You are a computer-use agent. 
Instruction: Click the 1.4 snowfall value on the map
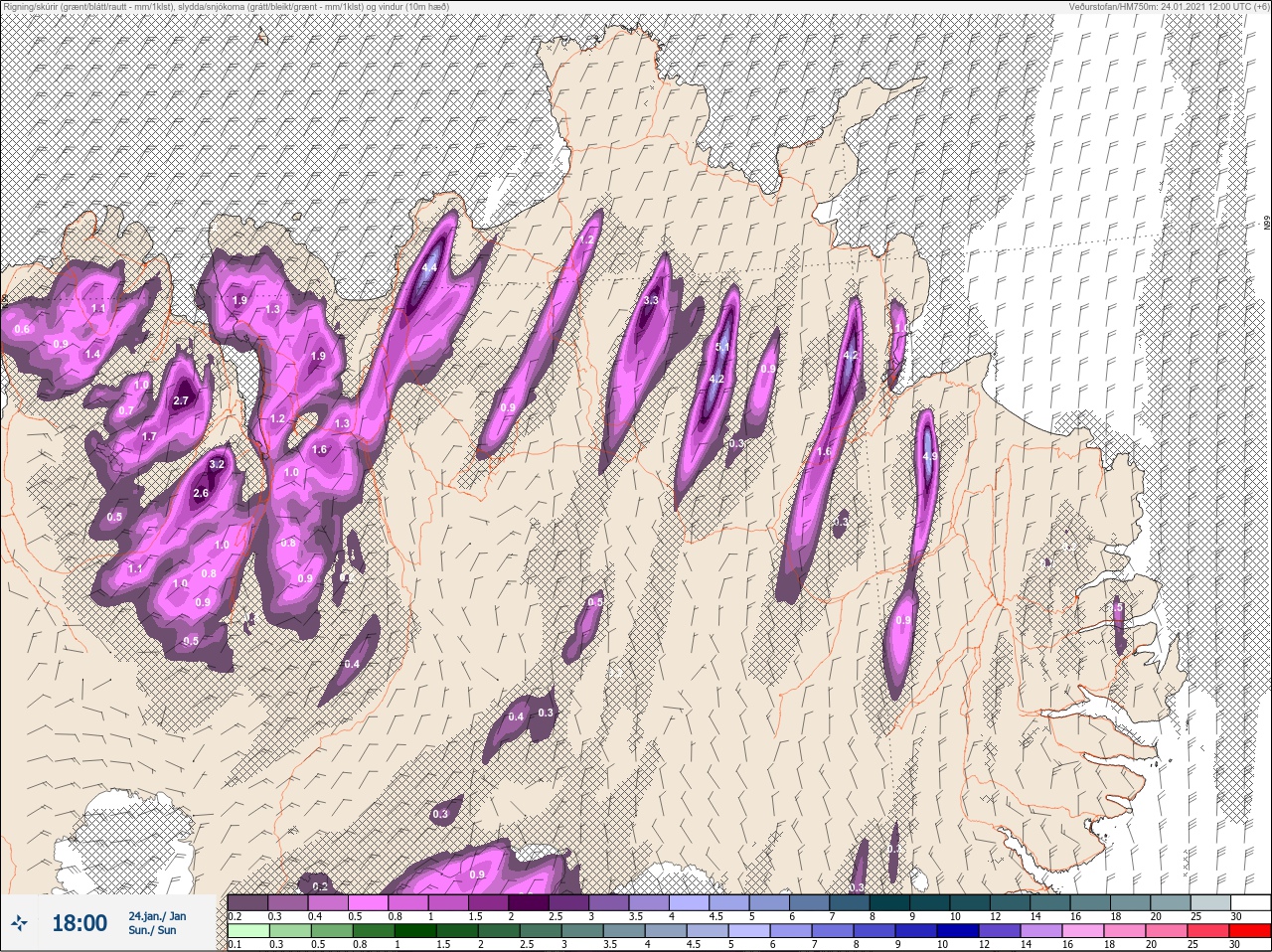(92, 354)
